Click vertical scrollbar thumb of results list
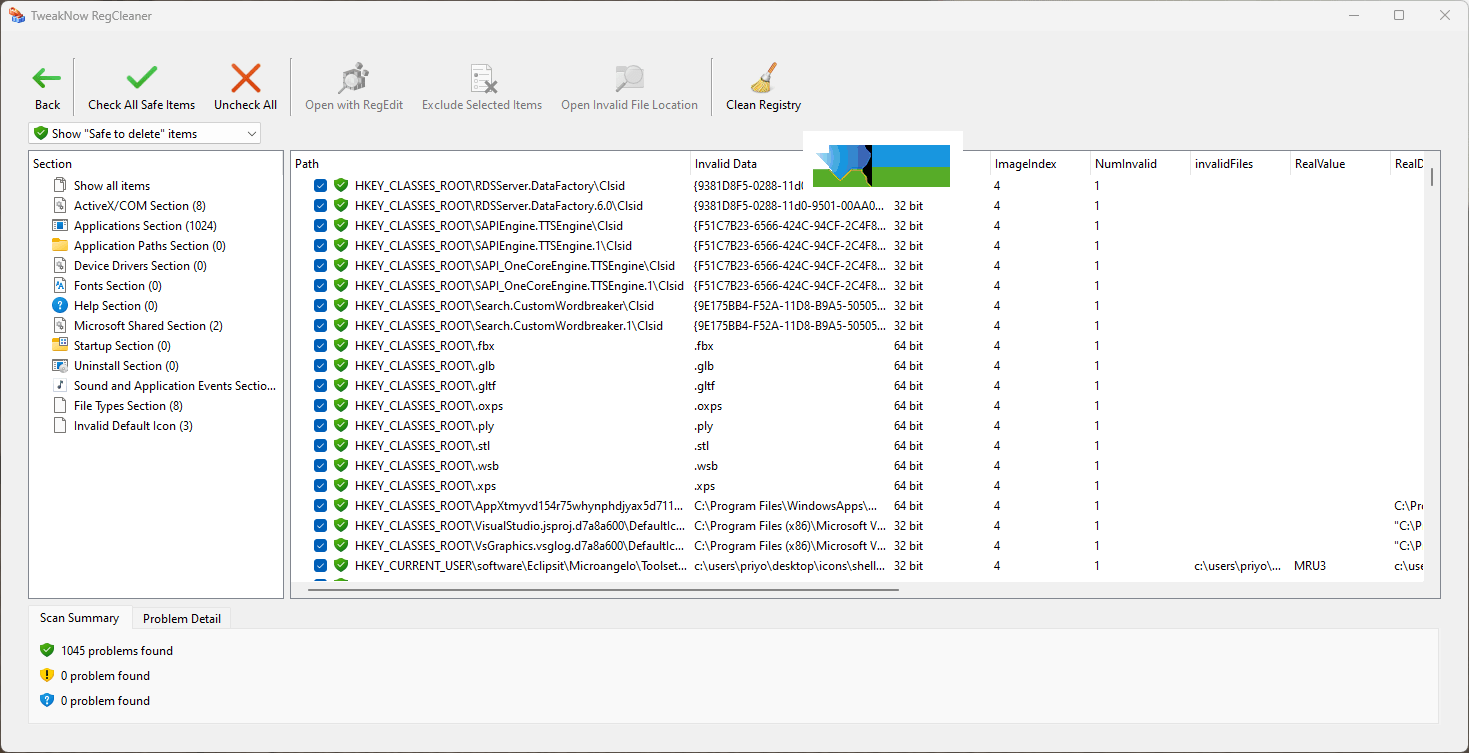The height and width of the screenshot is (753, 1469). tap(1432, 177)
